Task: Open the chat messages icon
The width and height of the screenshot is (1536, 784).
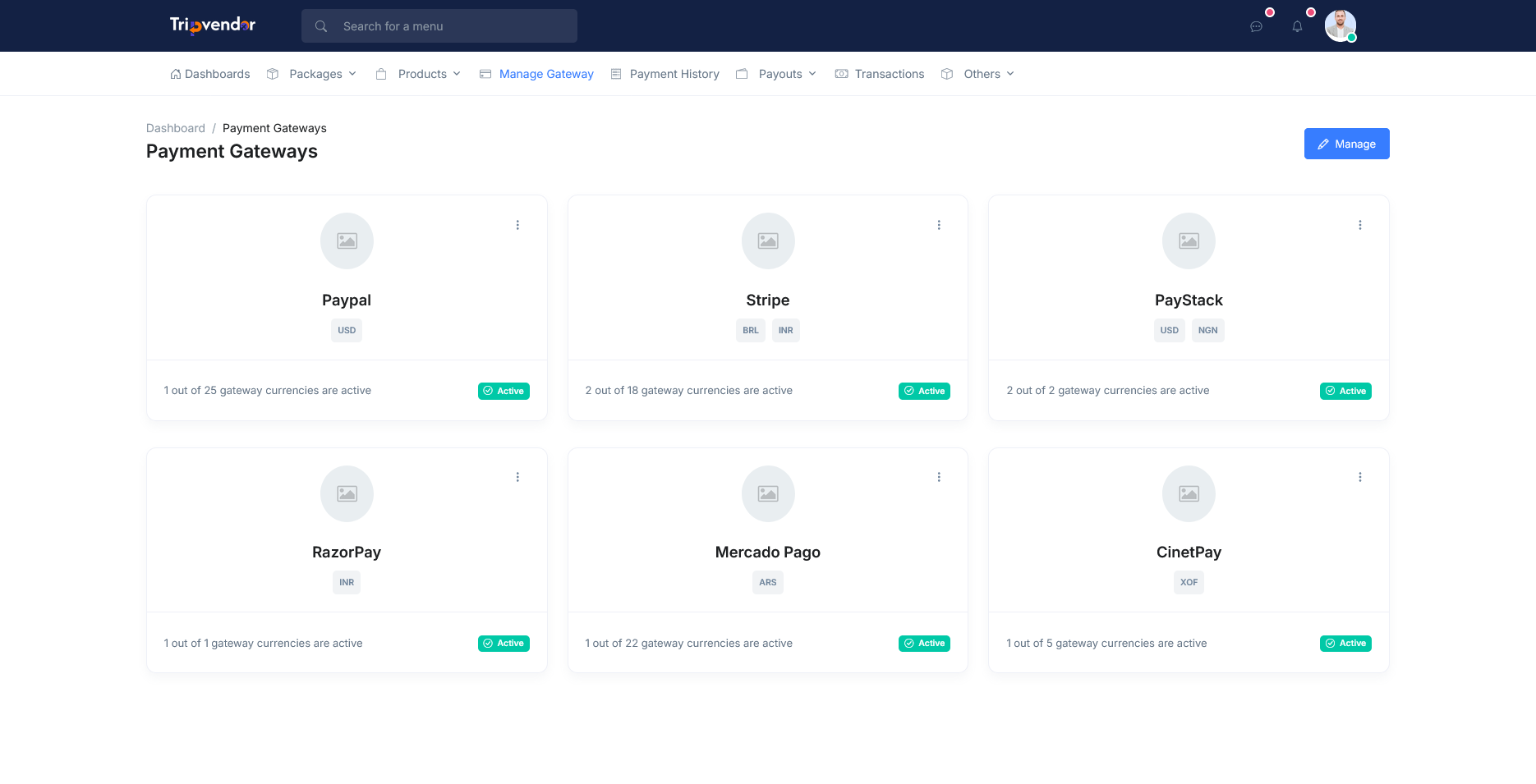Action: [x=1256, y=26]
